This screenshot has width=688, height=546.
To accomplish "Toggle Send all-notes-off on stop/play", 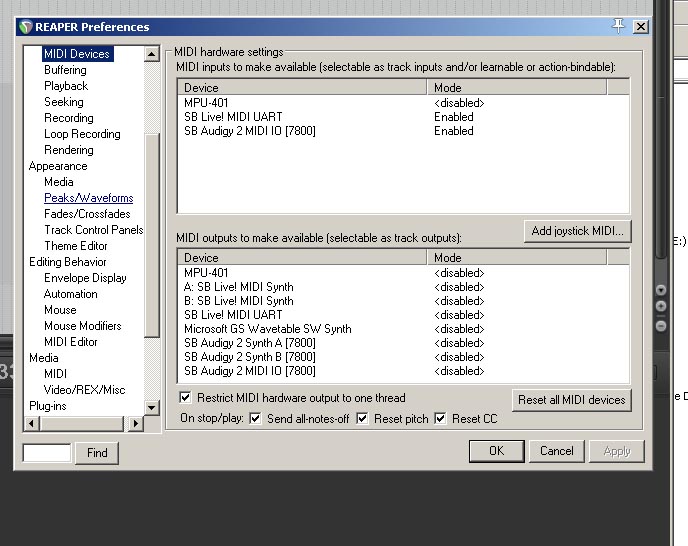I will tap(255, 419).
